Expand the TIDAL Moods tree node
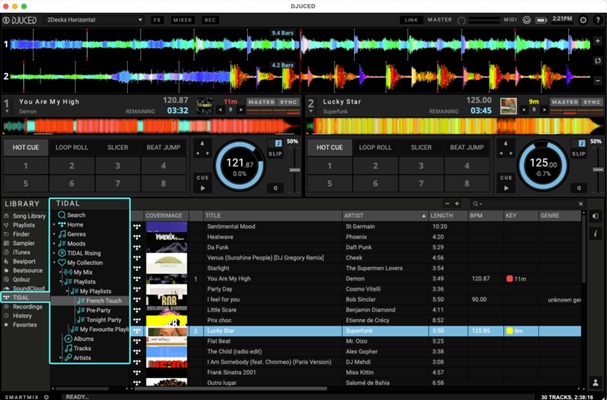The width and height of the screenshot is (607, 400). (54, 244)
